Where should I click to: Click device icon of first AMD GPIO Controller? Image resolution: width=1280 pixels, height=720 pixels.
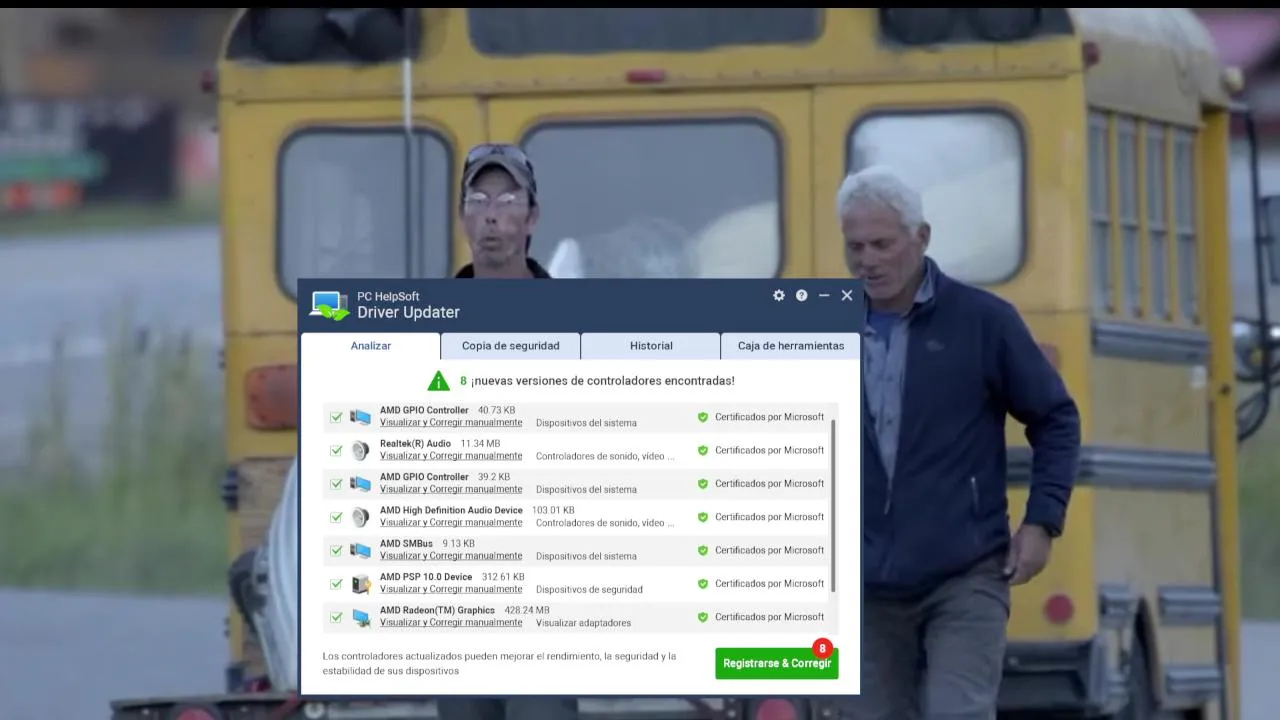point(360,417)
